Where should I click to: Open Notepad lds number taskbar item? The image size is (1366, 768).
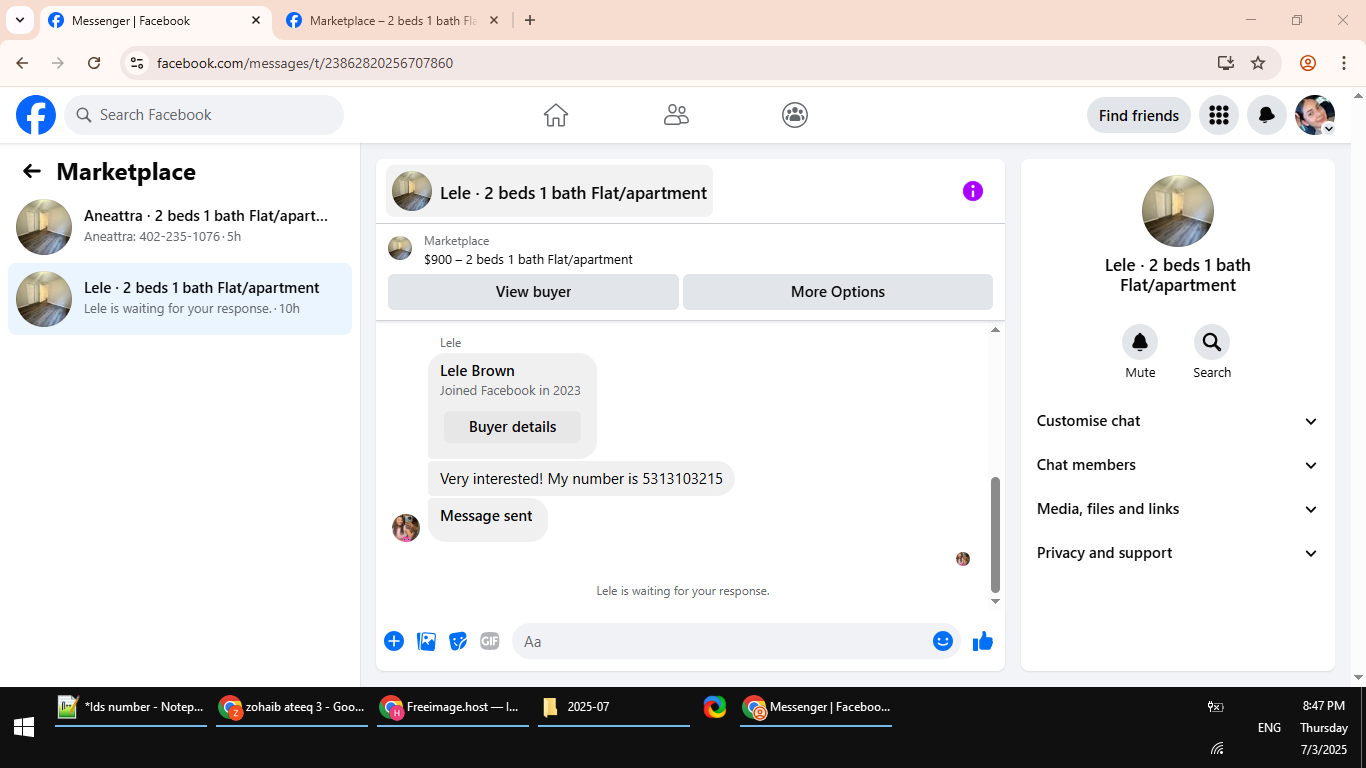131,707
